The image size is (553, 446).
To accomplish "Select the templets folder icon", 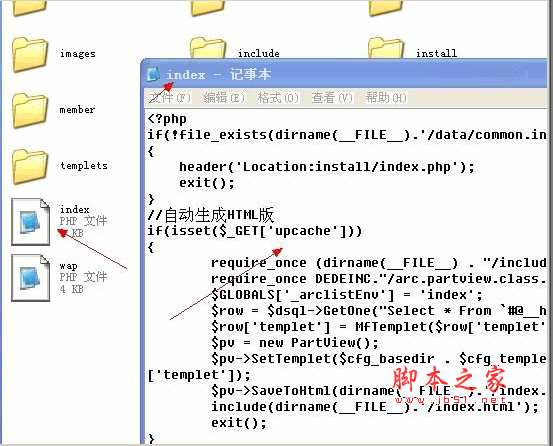I will tap(30, 166).
